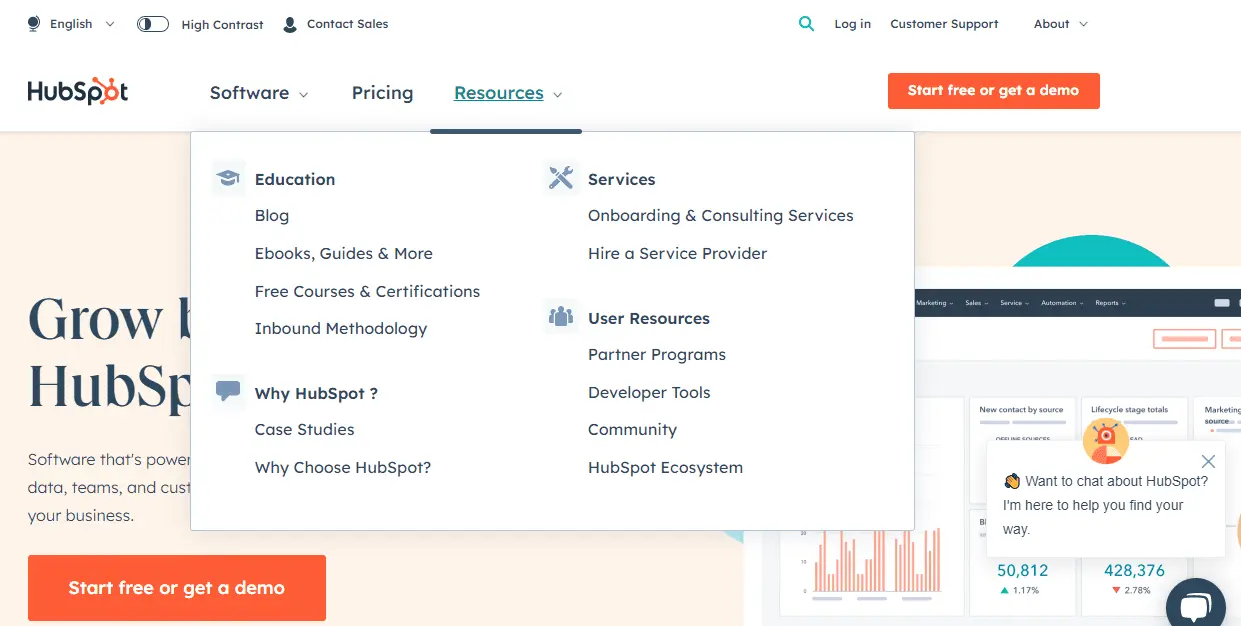
Task: Click the Contact Sales link
Action: coord(347,24)
